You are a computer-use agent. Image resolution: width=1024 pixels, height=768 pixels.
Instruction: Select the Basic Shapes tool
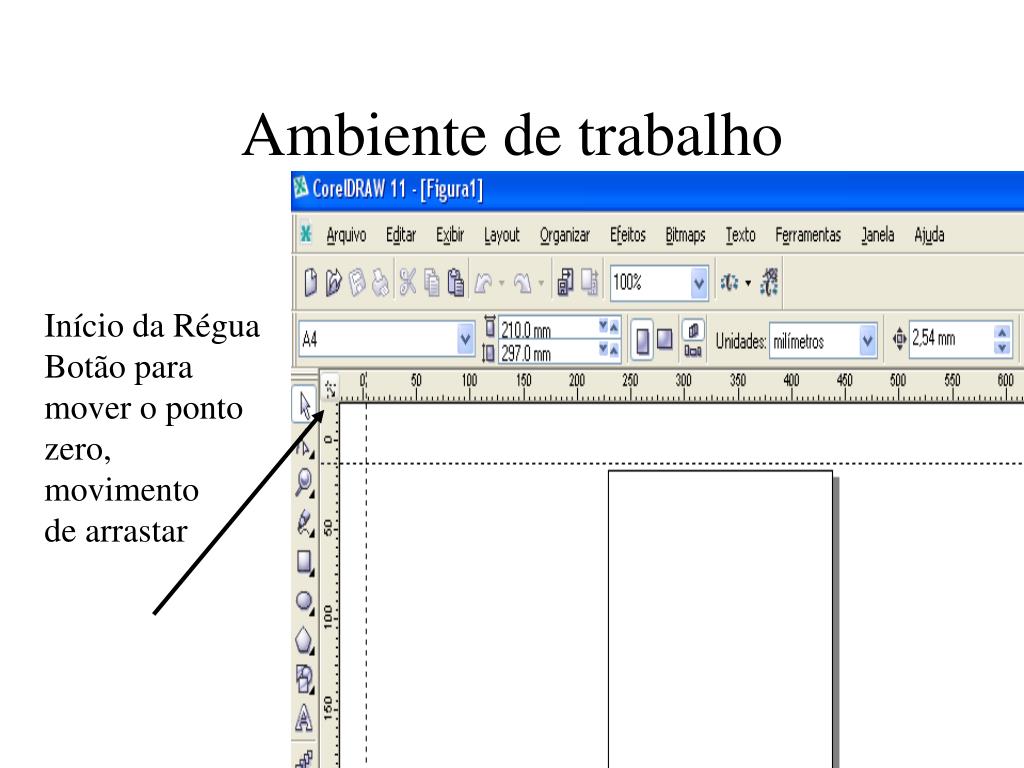(x=304, y=679)
